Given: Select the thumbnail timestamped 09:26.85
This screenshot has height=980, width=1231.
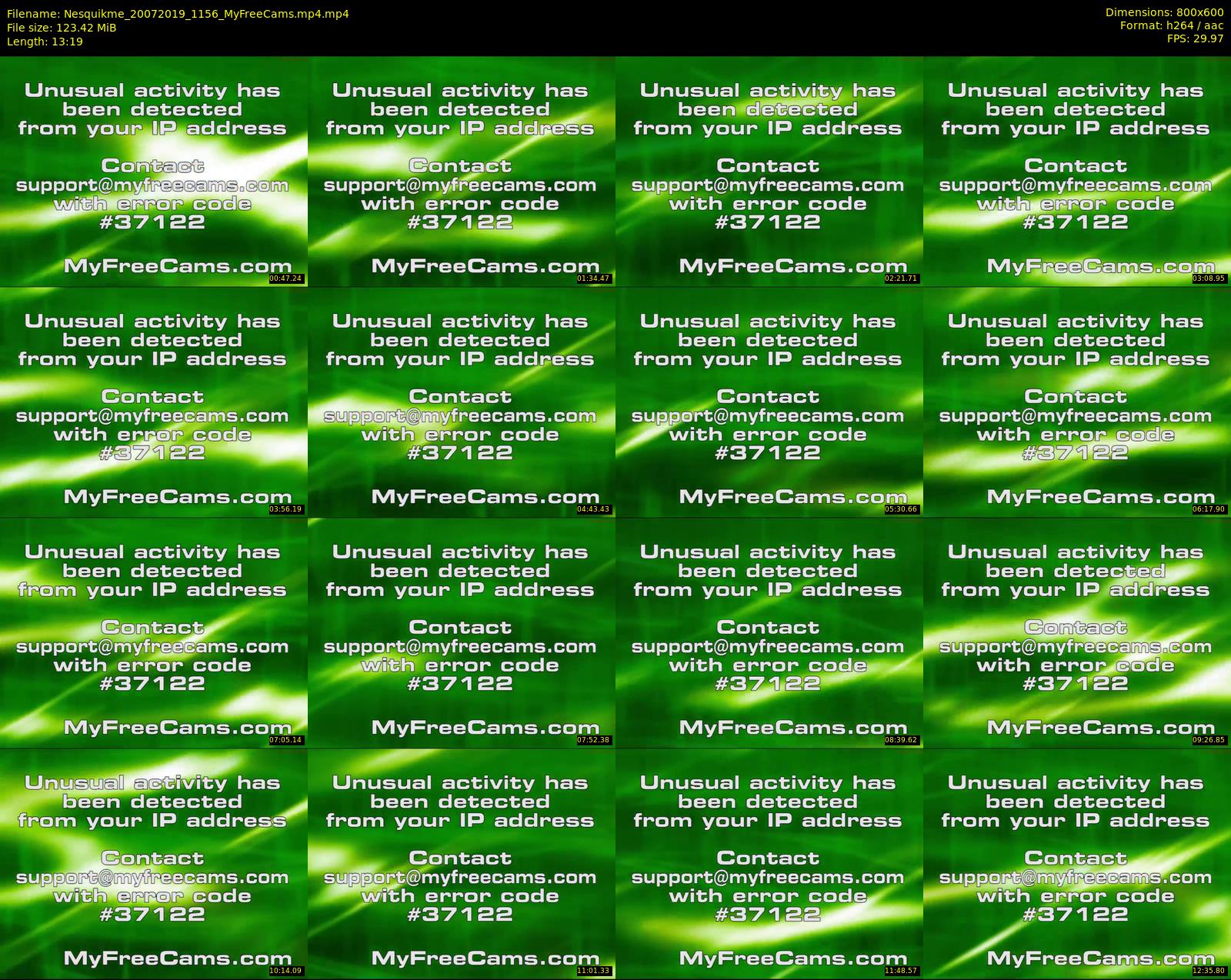Looking at the screenshot, I should pos(1076,632).
